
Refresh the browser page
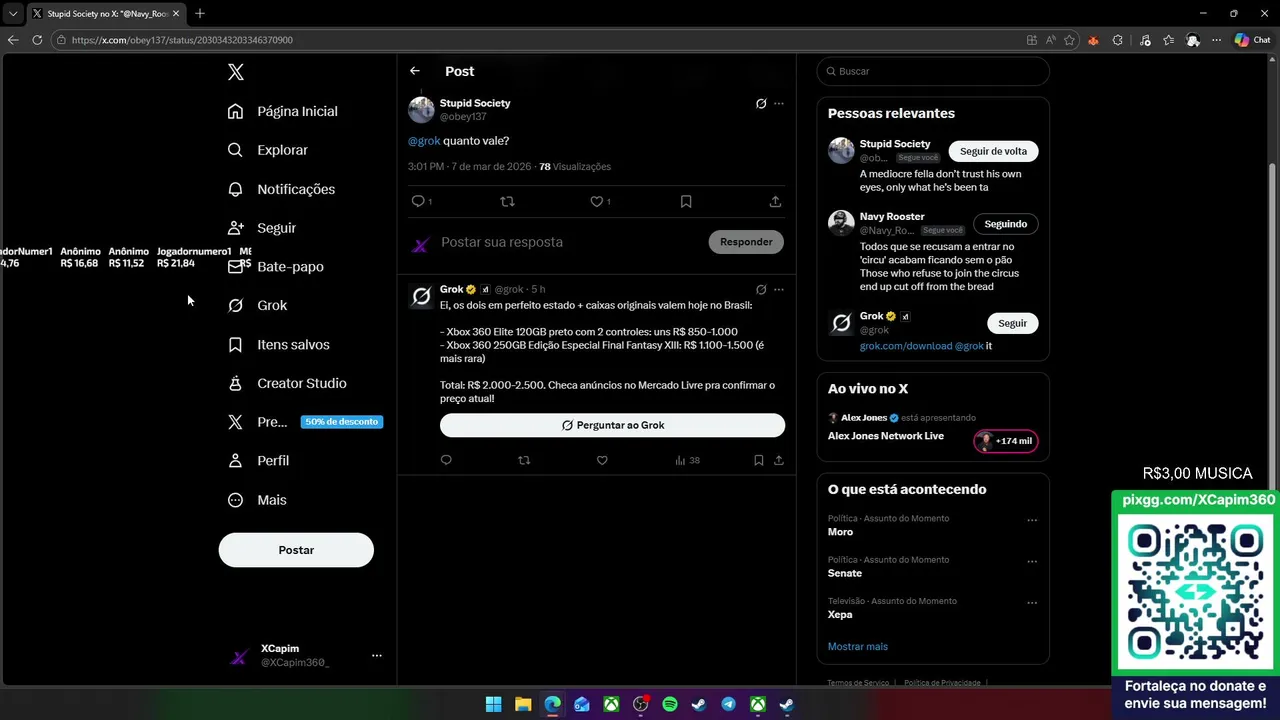point(37,40)
